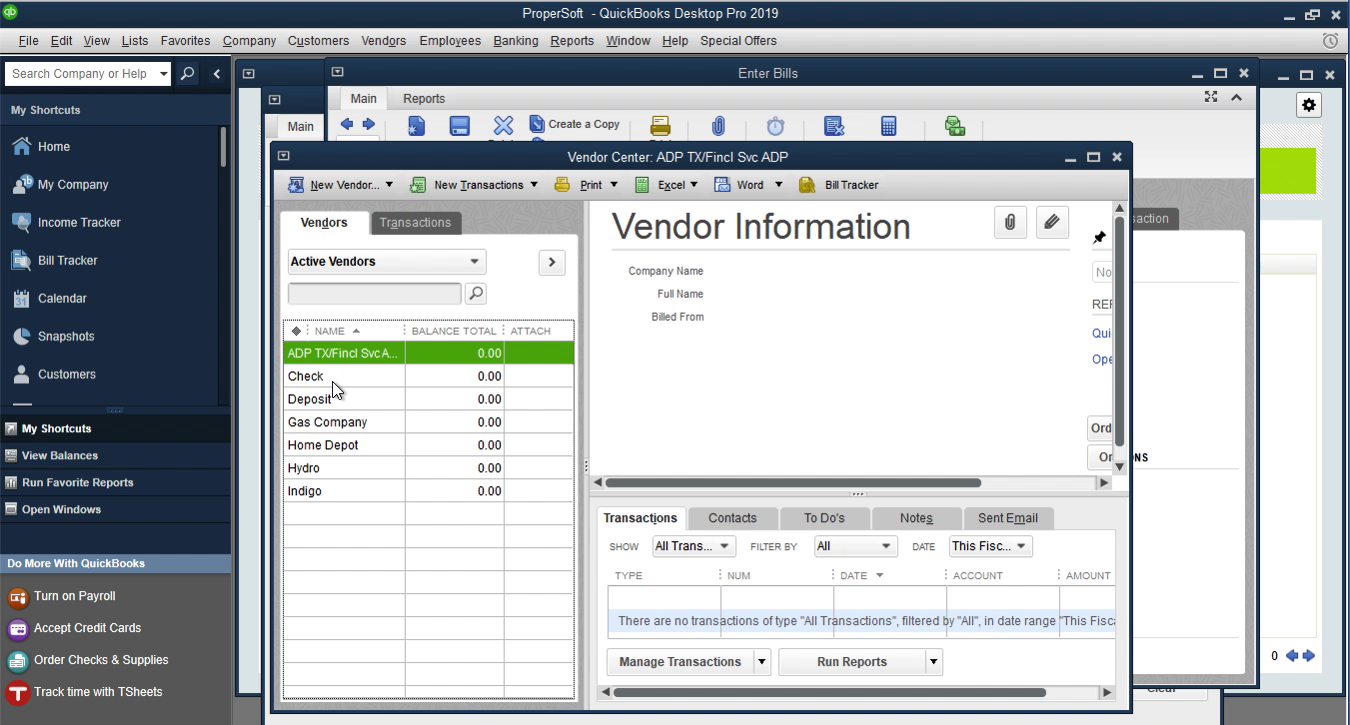This screenshot has width=1350, height=725.
Task: Open Income Tracker shortcut
Action: coord(65,222)
